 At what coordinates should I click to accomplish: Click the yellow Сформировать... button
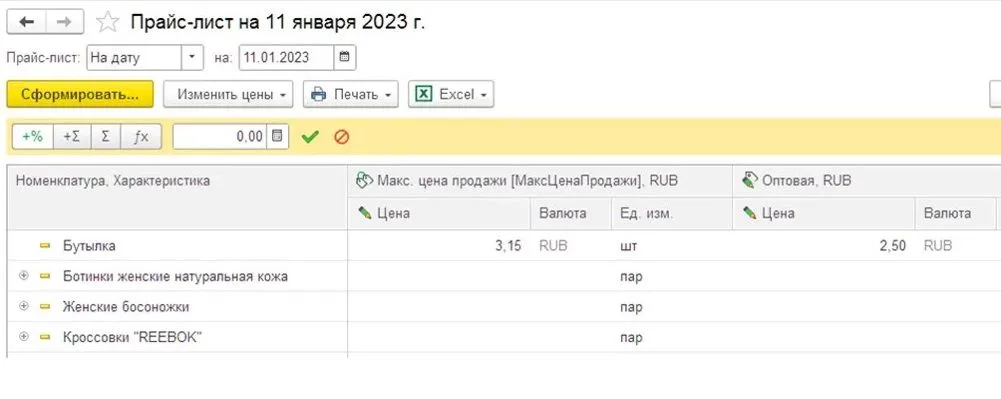coord(80,94)
